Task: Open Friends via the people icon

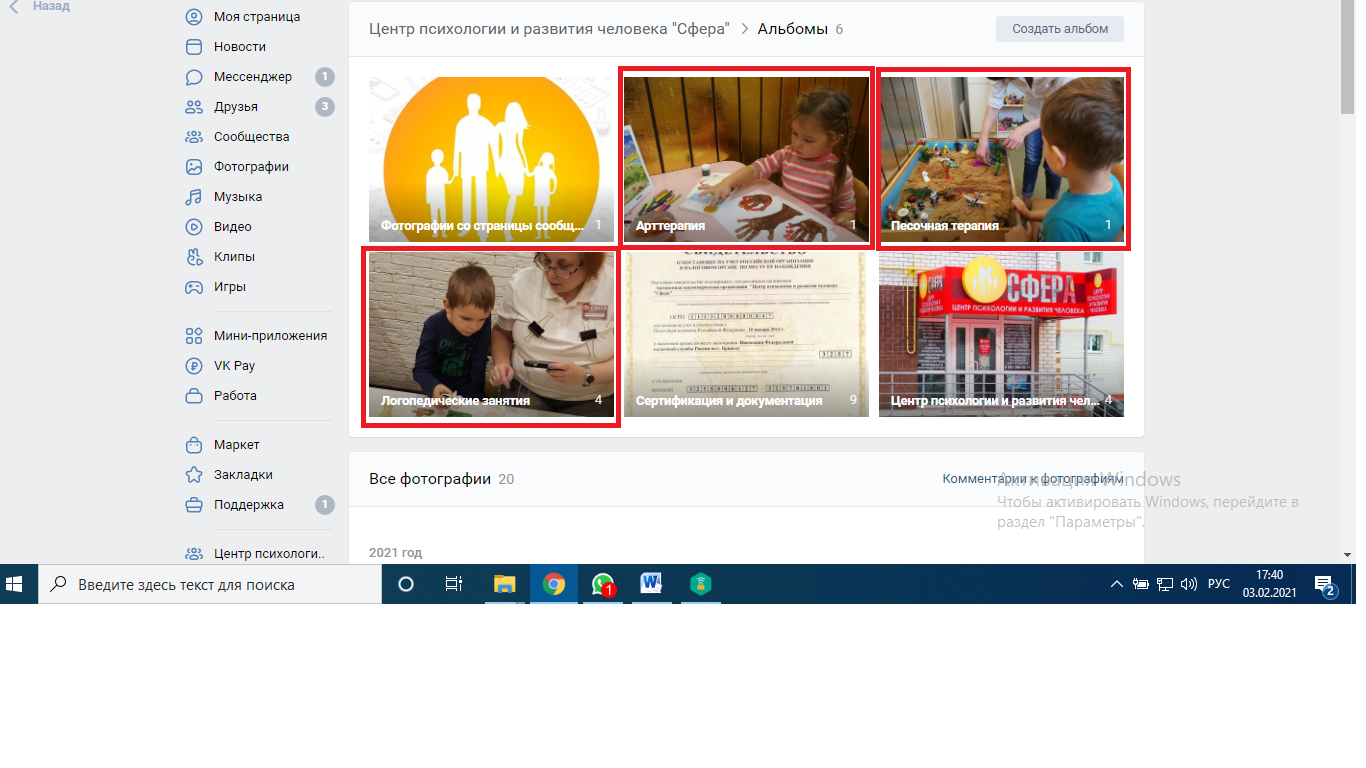Action: 194,107
